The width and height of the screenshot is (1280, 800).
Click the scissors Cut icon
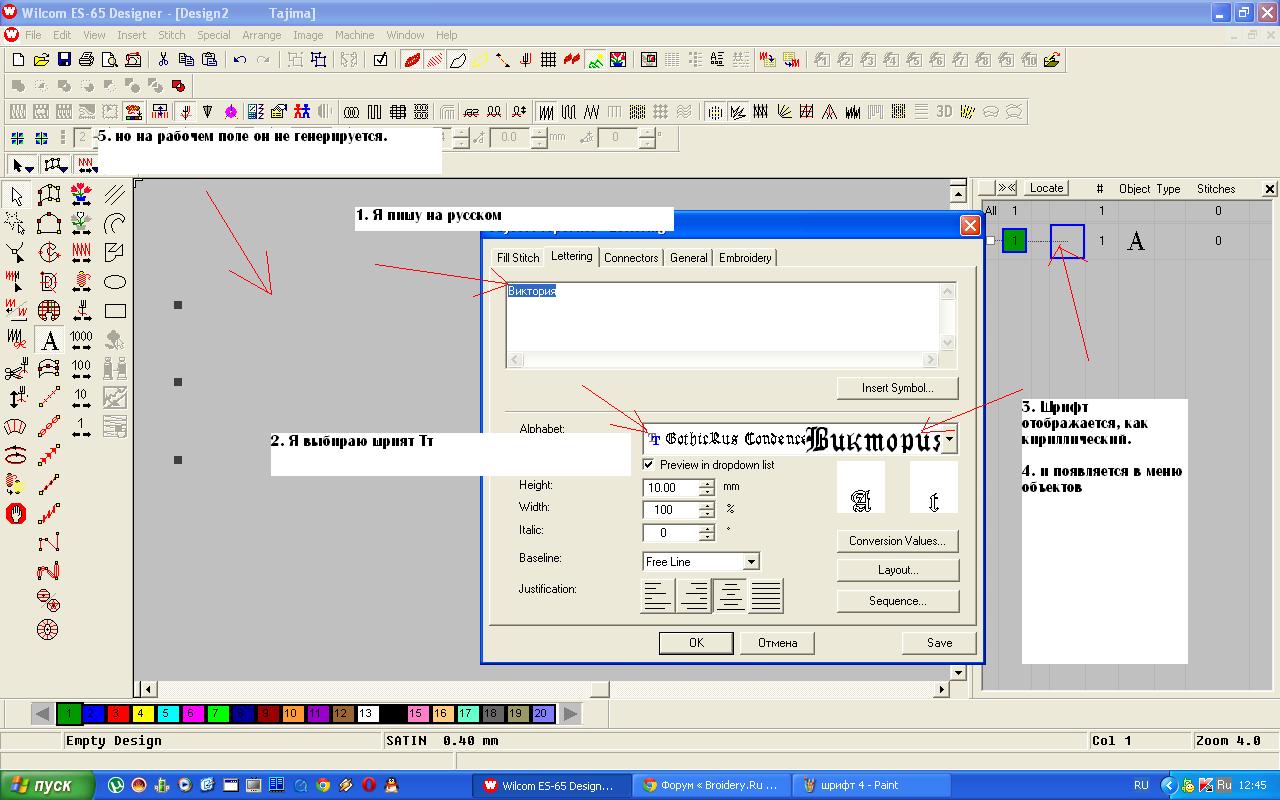coord(163,60)
